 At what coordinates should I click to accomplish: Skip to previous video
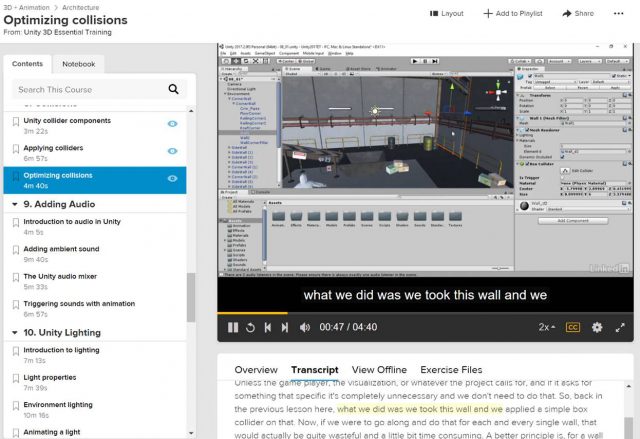tap(268, 327)
